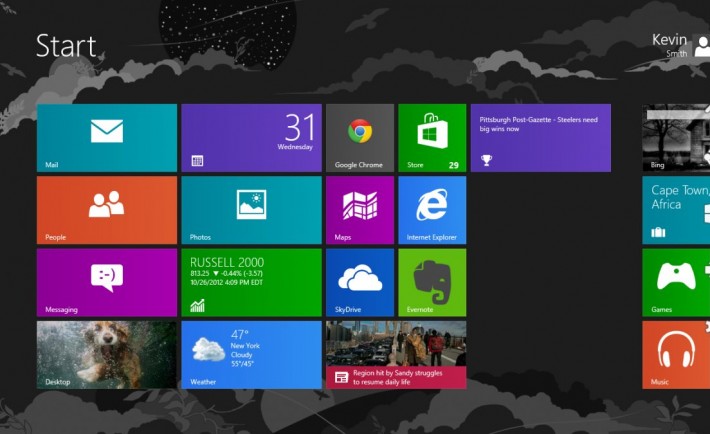Viewport: 710px width, 434px height.
Task: Launch Google Chrome
Action: tap(360, 138)
